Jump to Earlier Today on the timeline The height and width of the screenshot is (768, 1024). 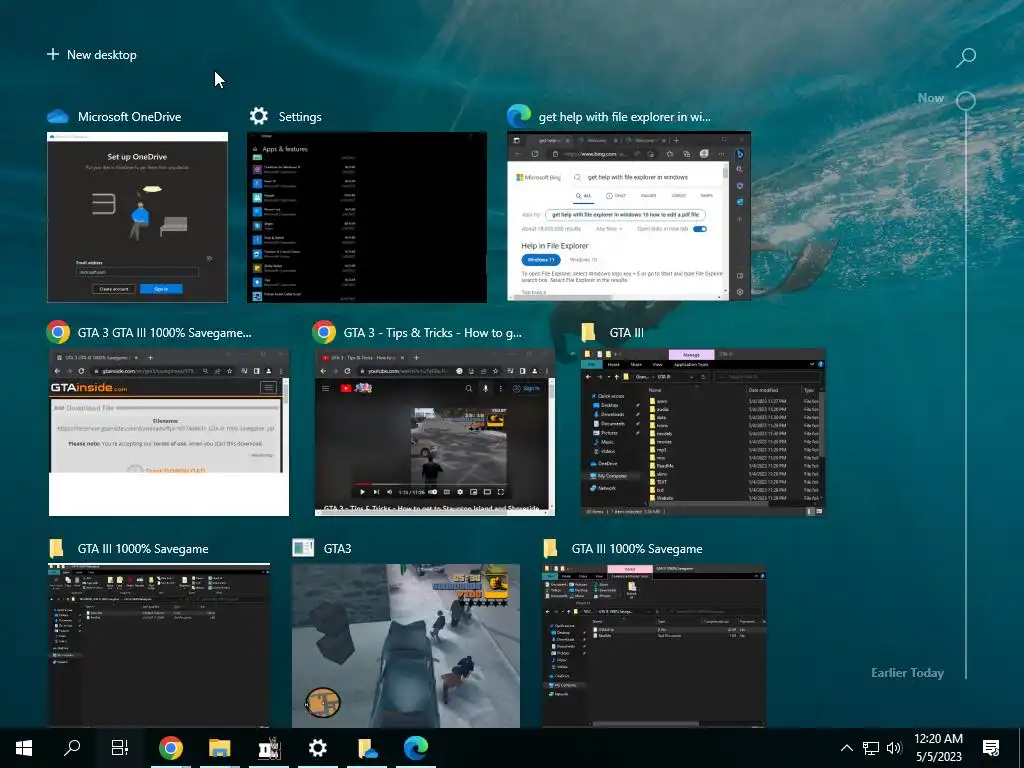[907, 673]
